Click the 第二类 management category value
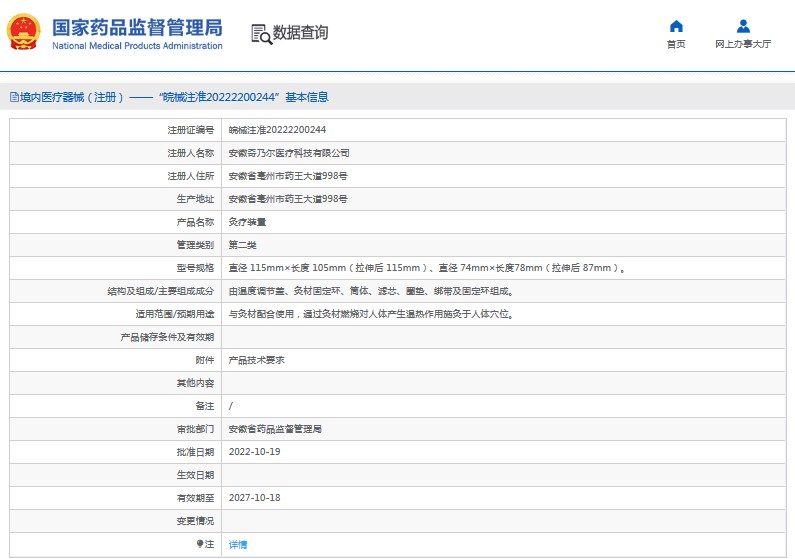This screenshot has height=559, width=795. [242, 245]
